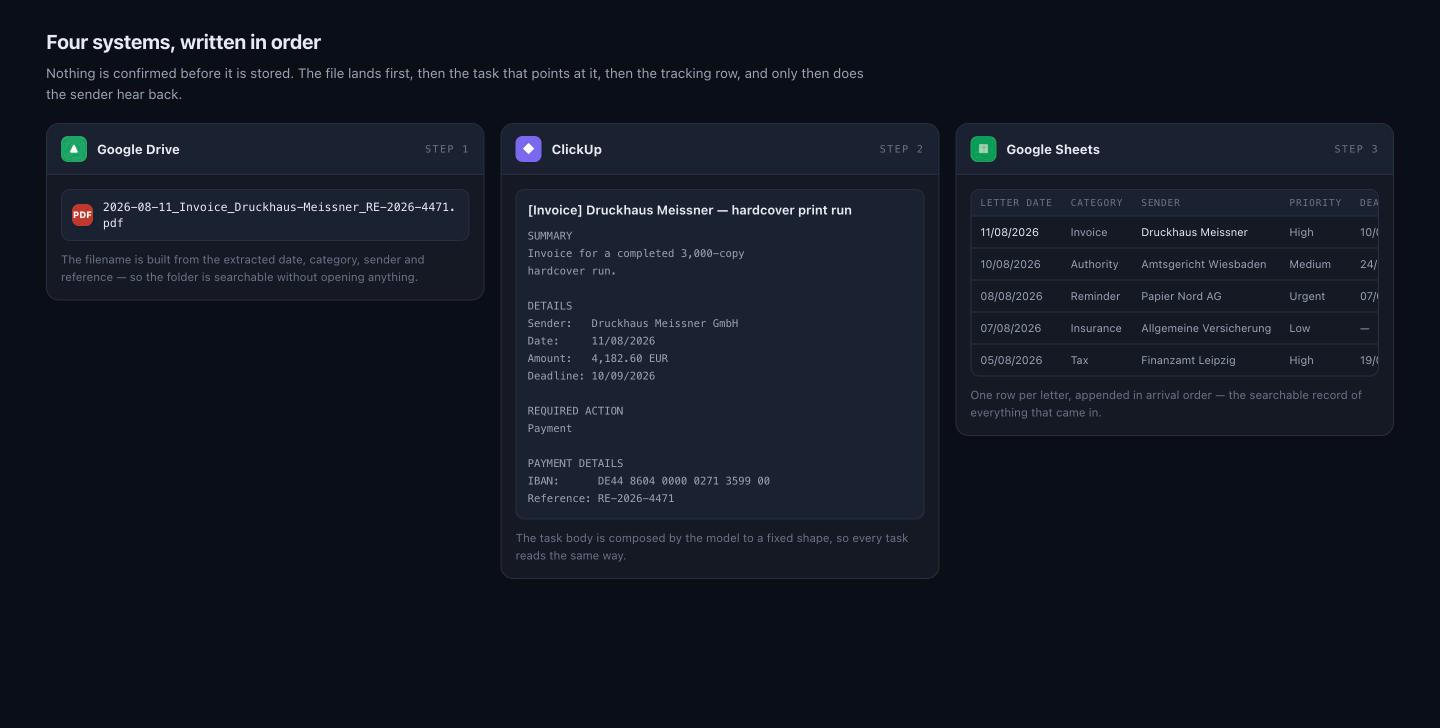The width and height of the screenshot is (1440, 728).
Task: Click the REQUIRED ACTION label
Action: (575, 411)
